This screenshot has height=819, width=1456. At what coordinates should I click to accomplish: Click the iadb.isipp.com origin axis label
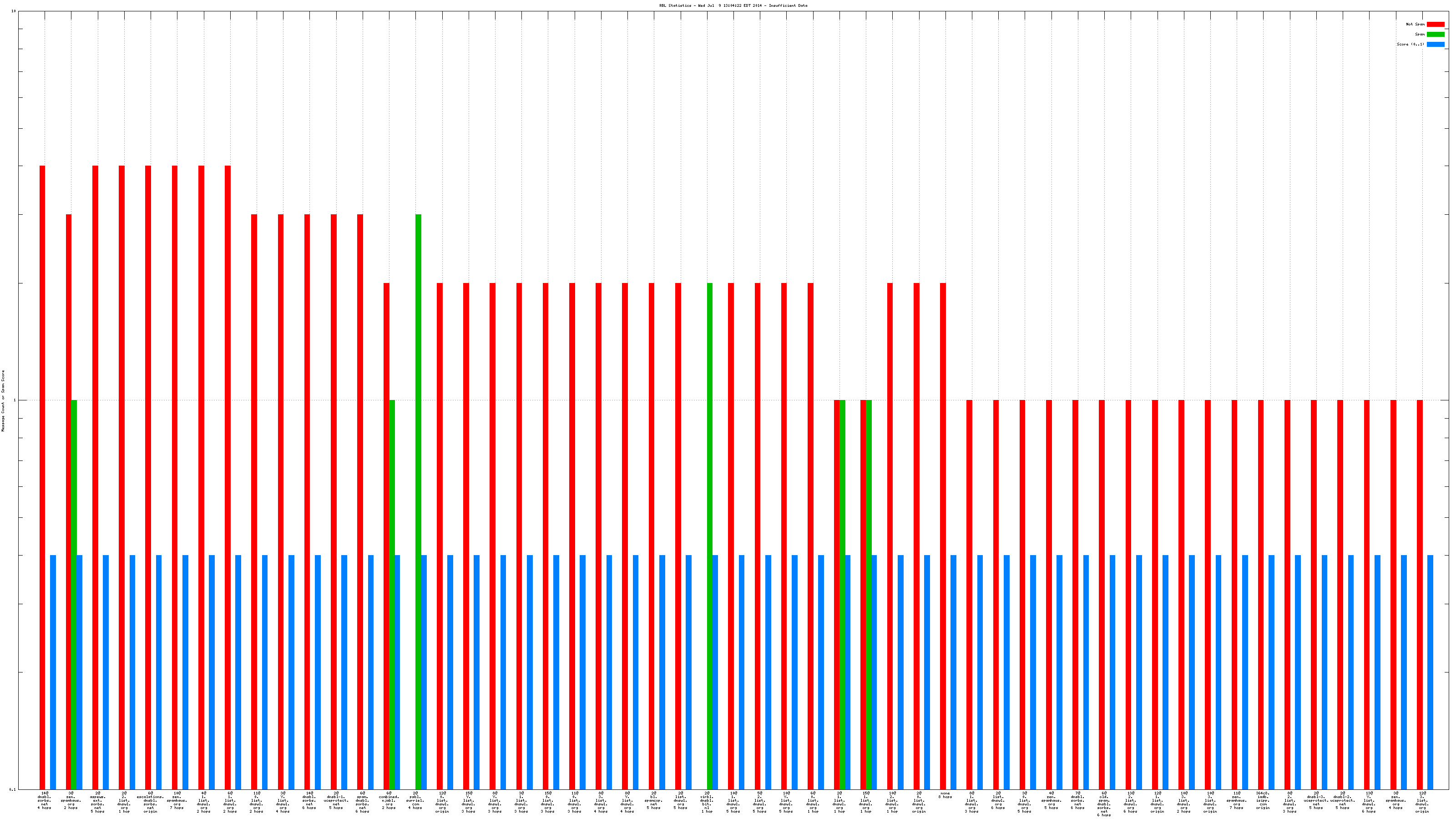[x=1263, y=800]
